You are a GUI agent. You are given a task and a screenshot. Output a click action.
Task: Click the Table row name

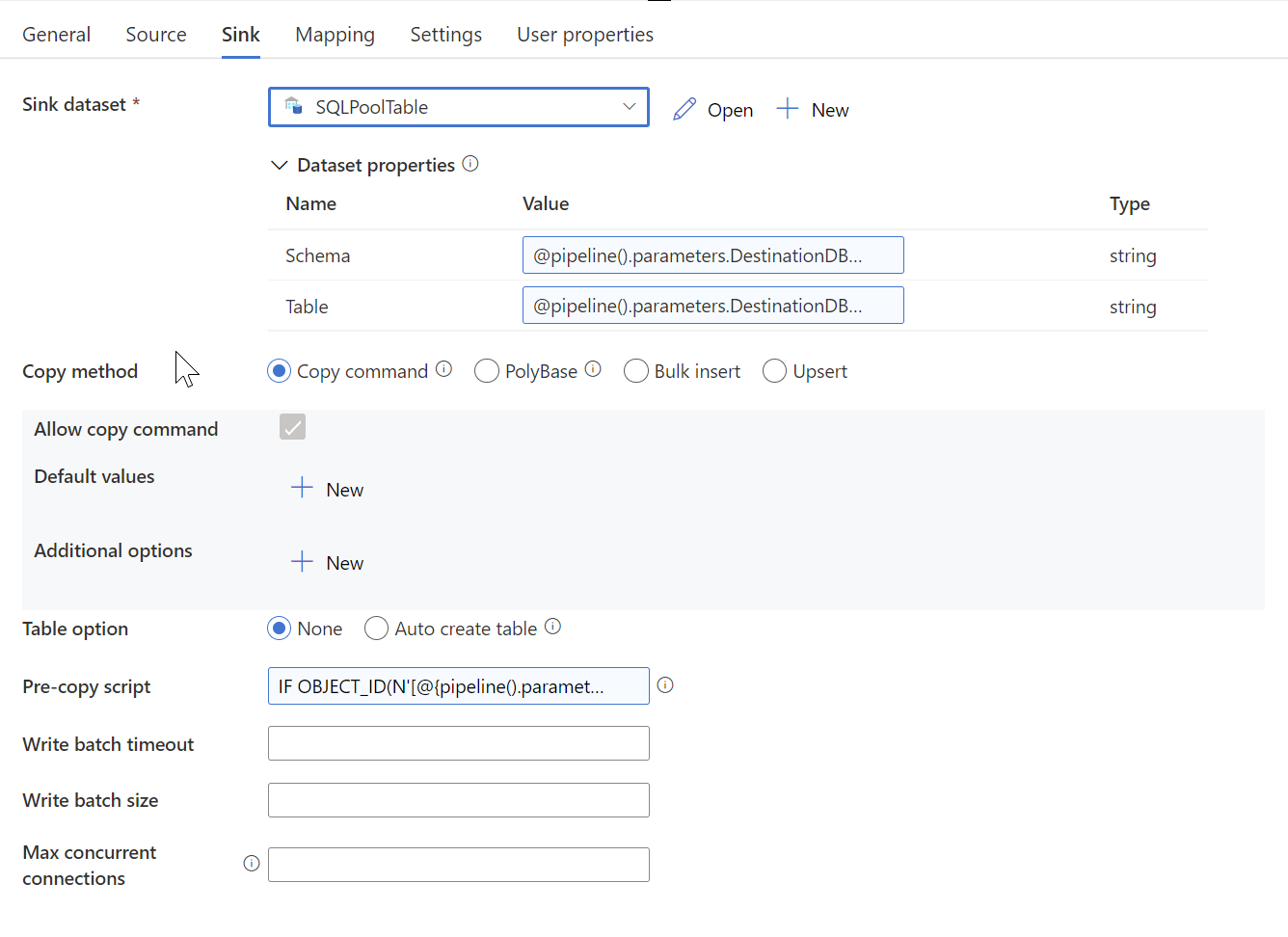tap(307, 307)
